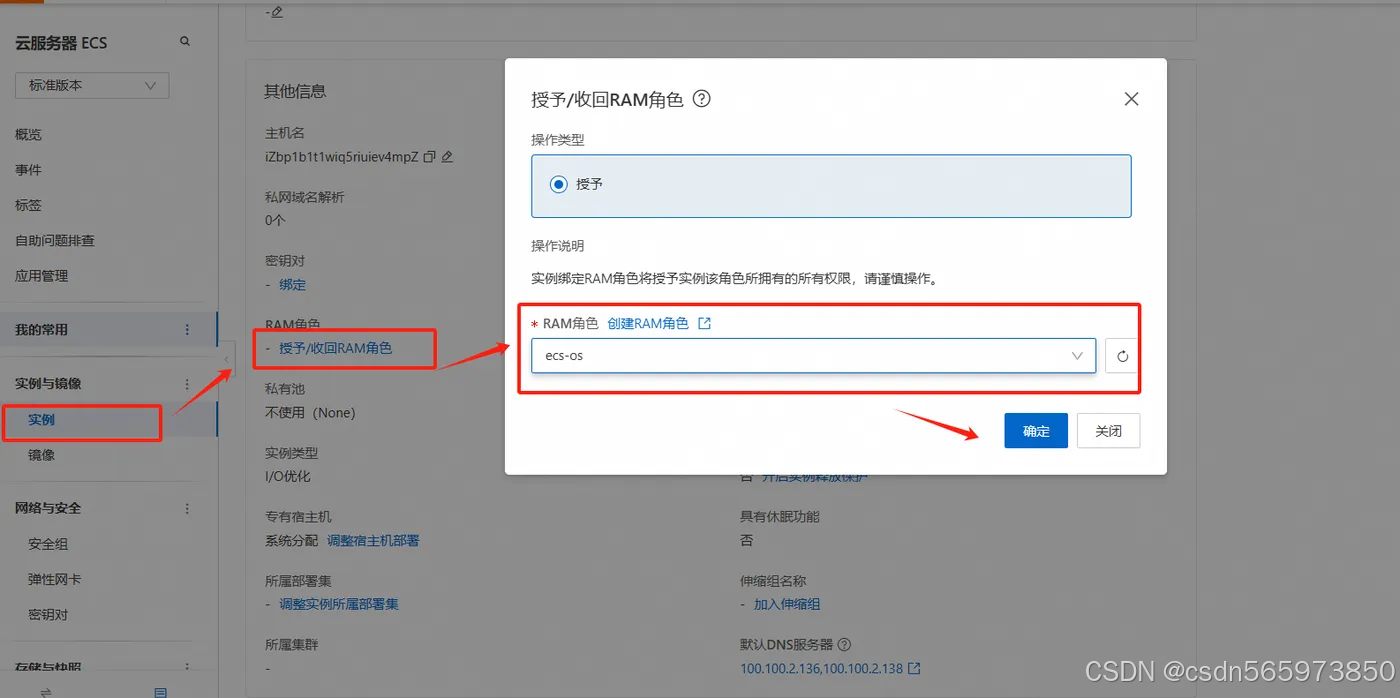The width and height of the screenshot is (1400, 698).
Task: Open the 标准版本 version dropdown
Action: (x=91, y=85)
